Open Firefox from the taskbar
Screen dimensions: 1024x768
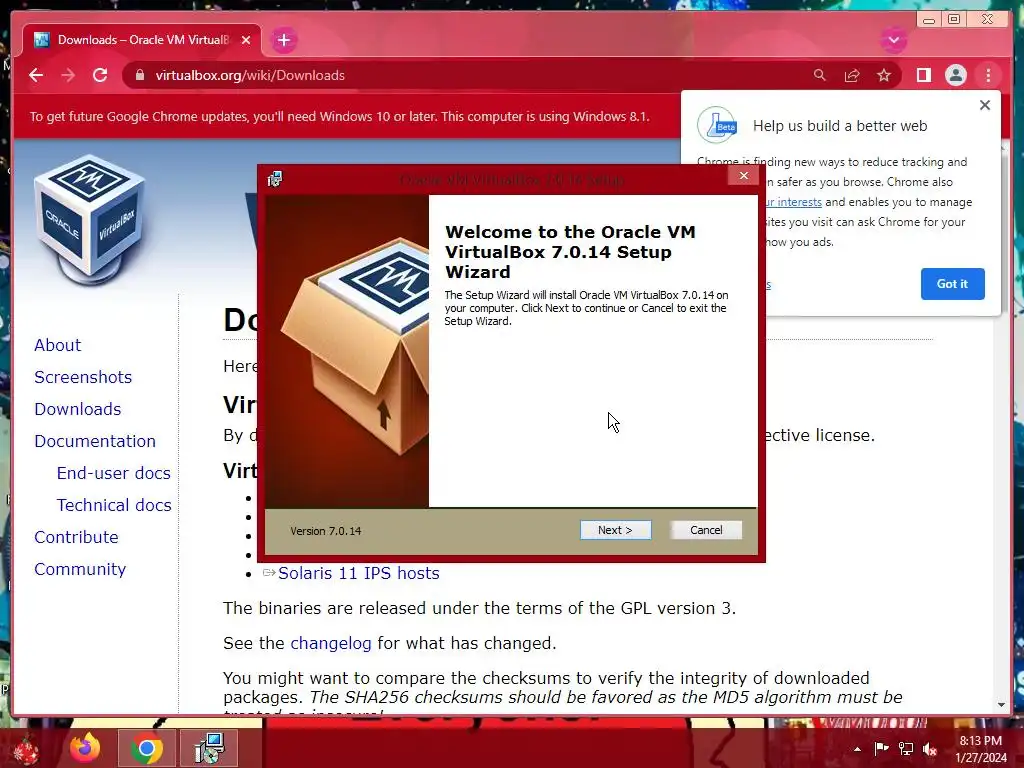coord(85,748)
